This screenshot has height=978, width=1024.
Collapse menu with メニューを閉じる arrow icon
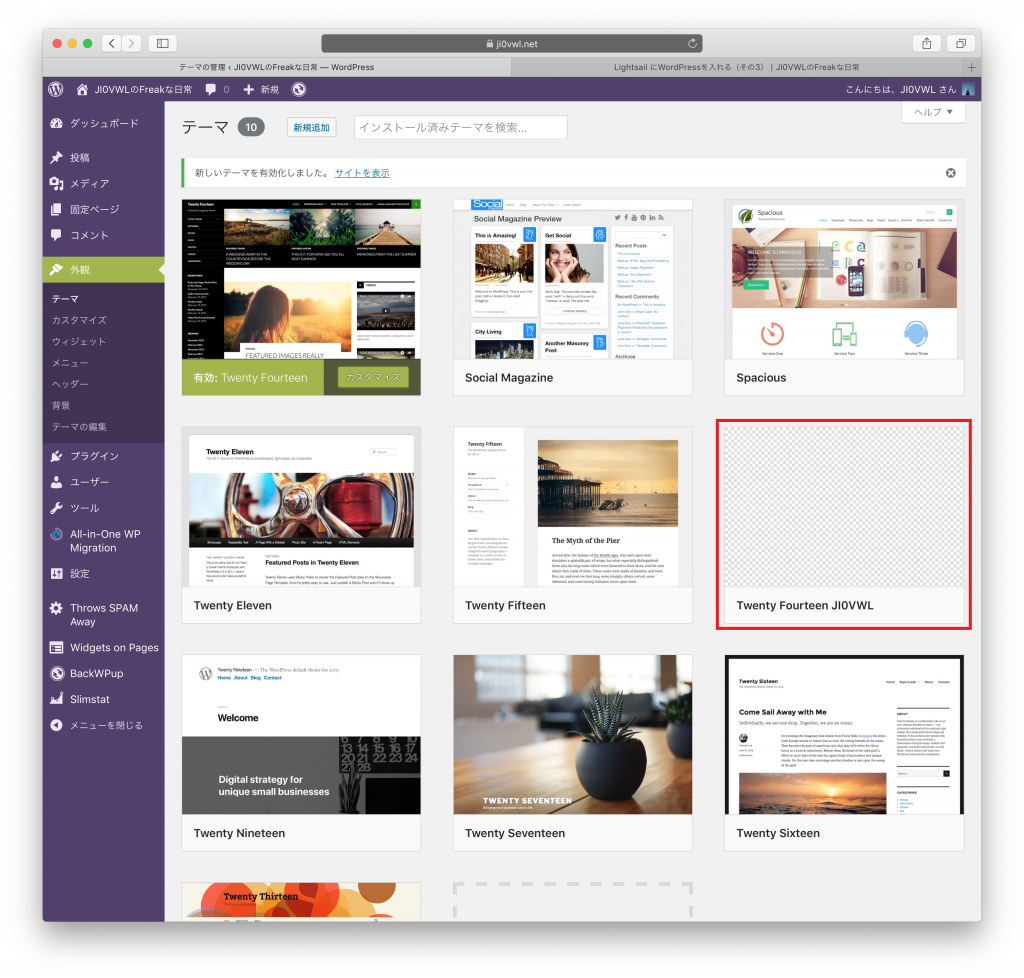(57, 725)
